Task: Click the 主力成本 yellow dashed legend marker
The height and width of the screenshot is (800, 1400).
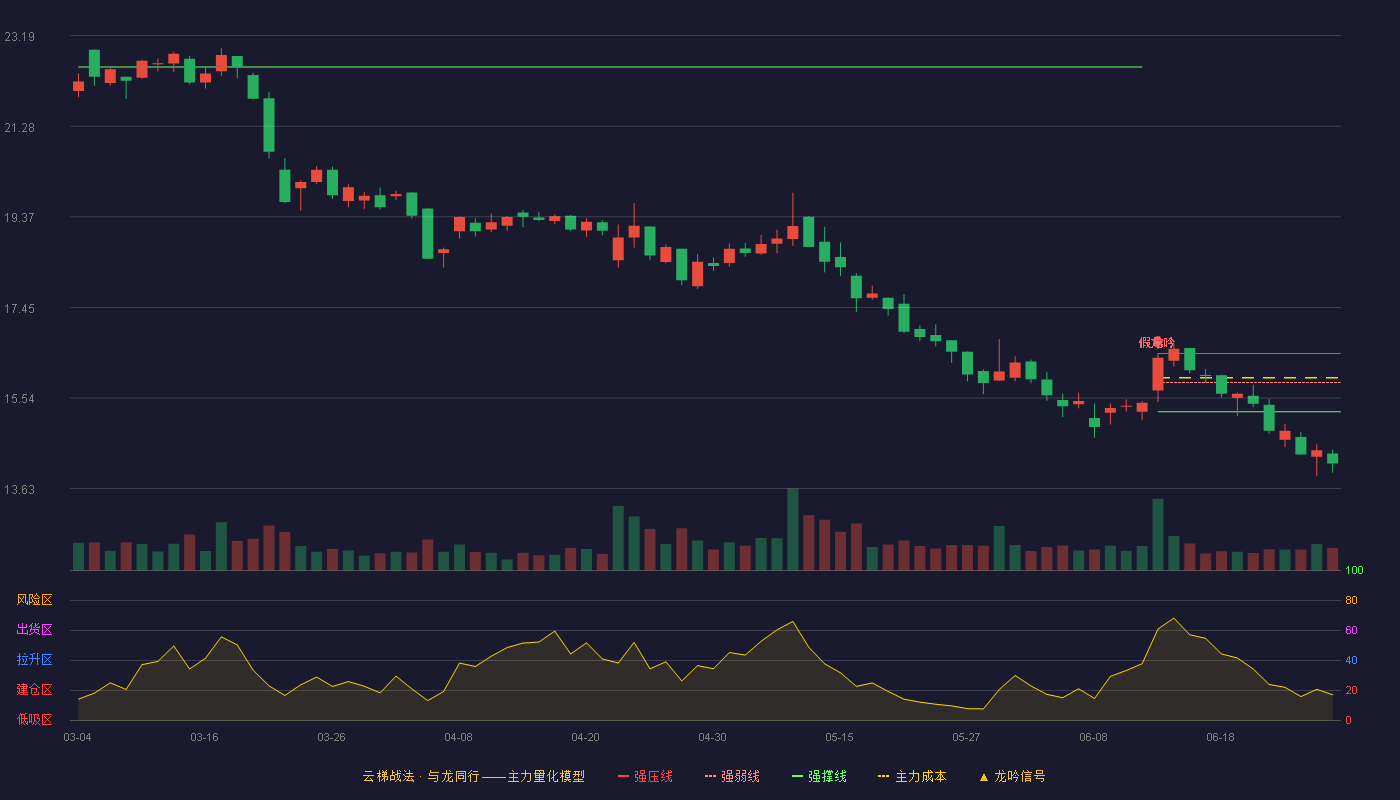Action: 884,776
